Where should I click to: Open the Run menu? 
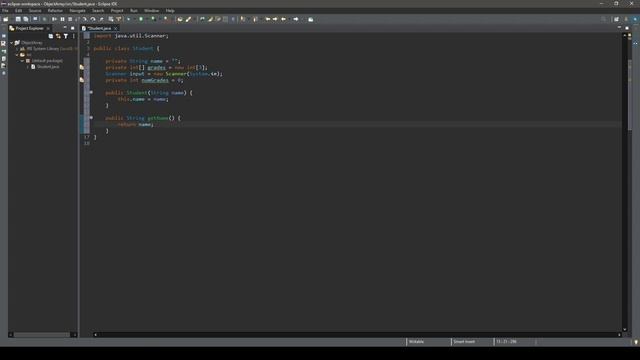[x=134, y=11]
